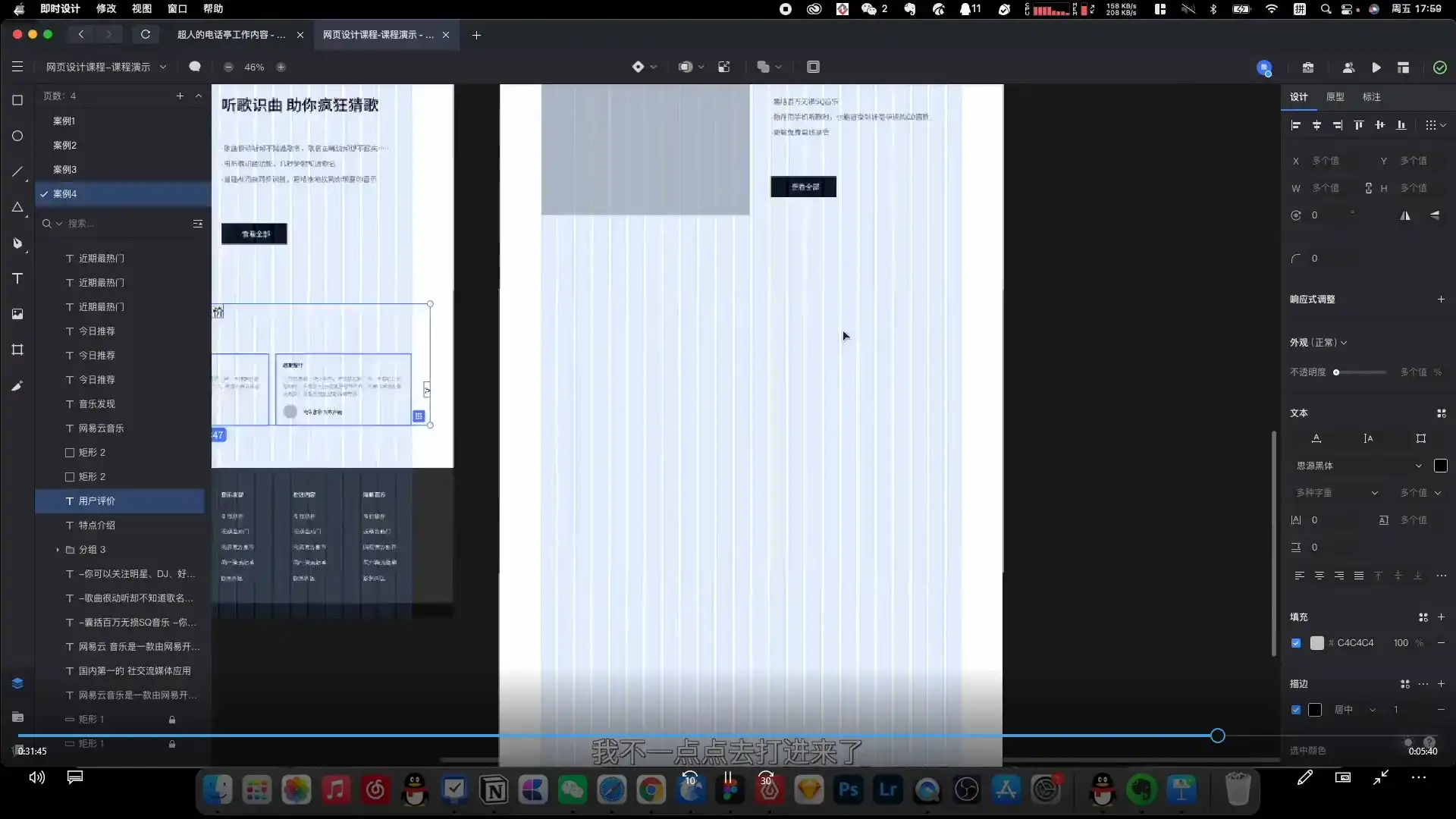The image size is (1456, 819).
Task: Click the align left icon in design panel
Action: (1295, 125)
